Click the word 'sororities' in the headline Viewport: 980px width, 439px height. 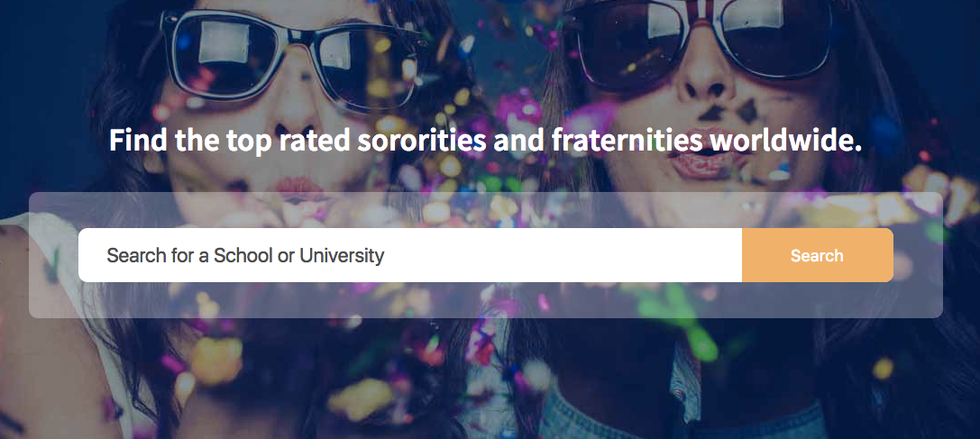pos(425,140)
